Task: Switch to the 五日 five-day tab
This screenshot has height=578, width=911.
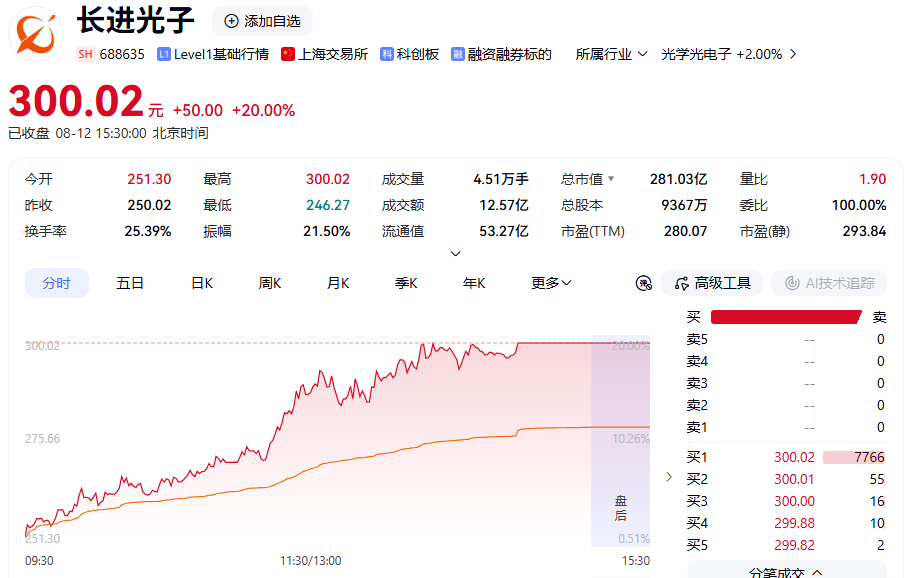Action: pos(130,283)
